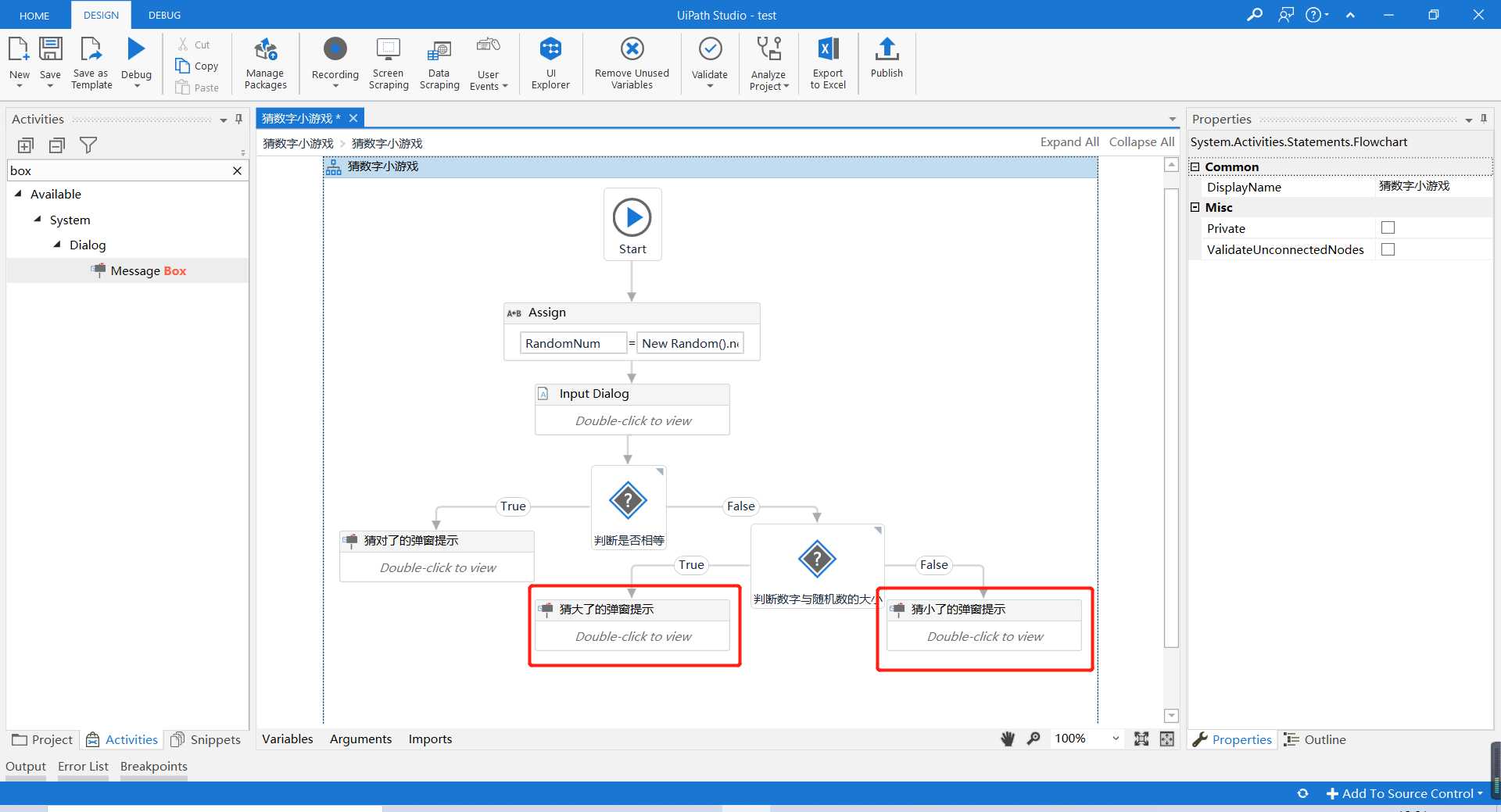Close the 猜数字小游戏 document tab
Viewport: 1501px width, 812px height.
coord(353,118)
